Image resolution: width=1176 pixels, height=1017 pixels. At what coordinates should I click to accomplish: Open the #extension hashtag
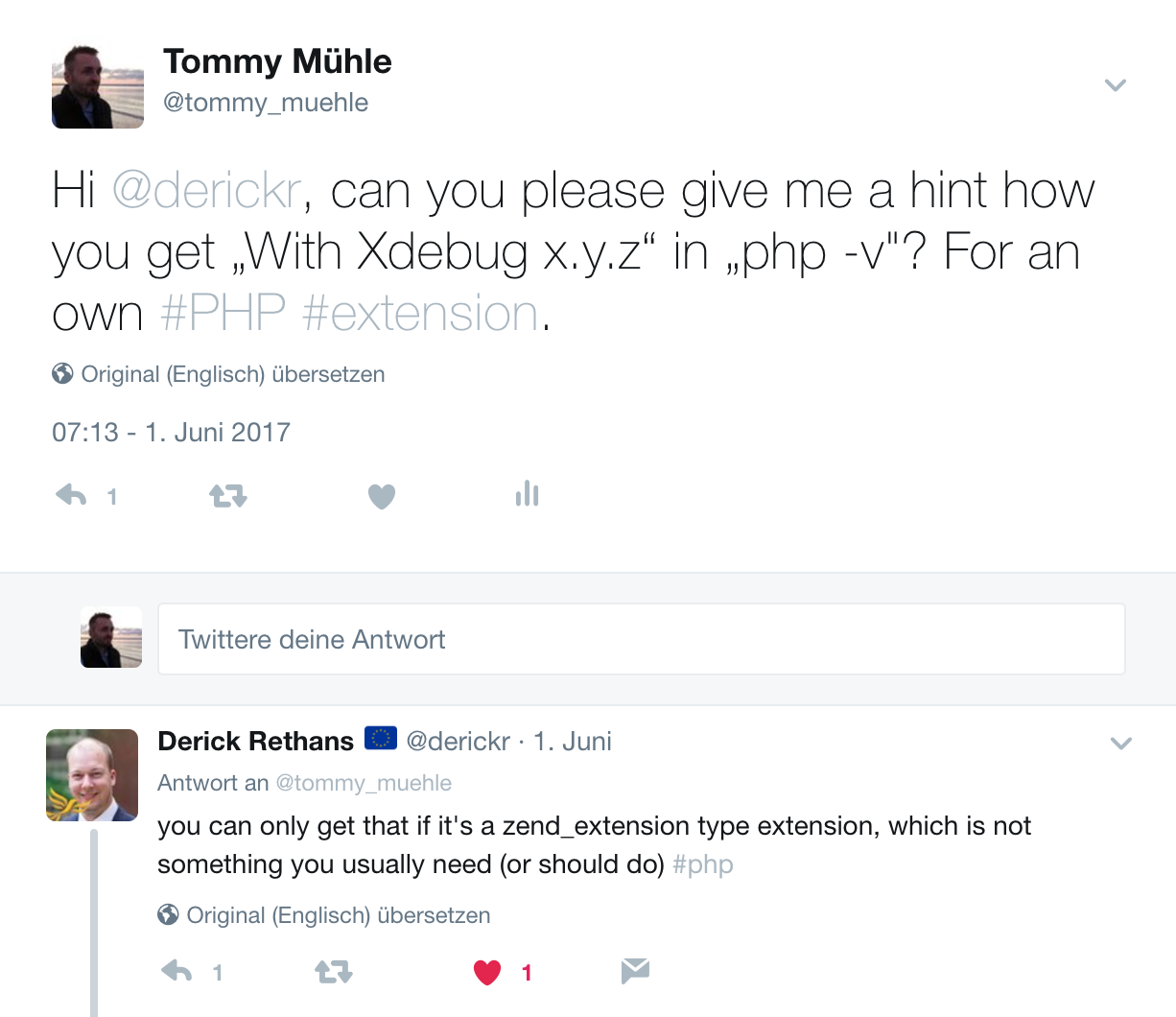420,313
